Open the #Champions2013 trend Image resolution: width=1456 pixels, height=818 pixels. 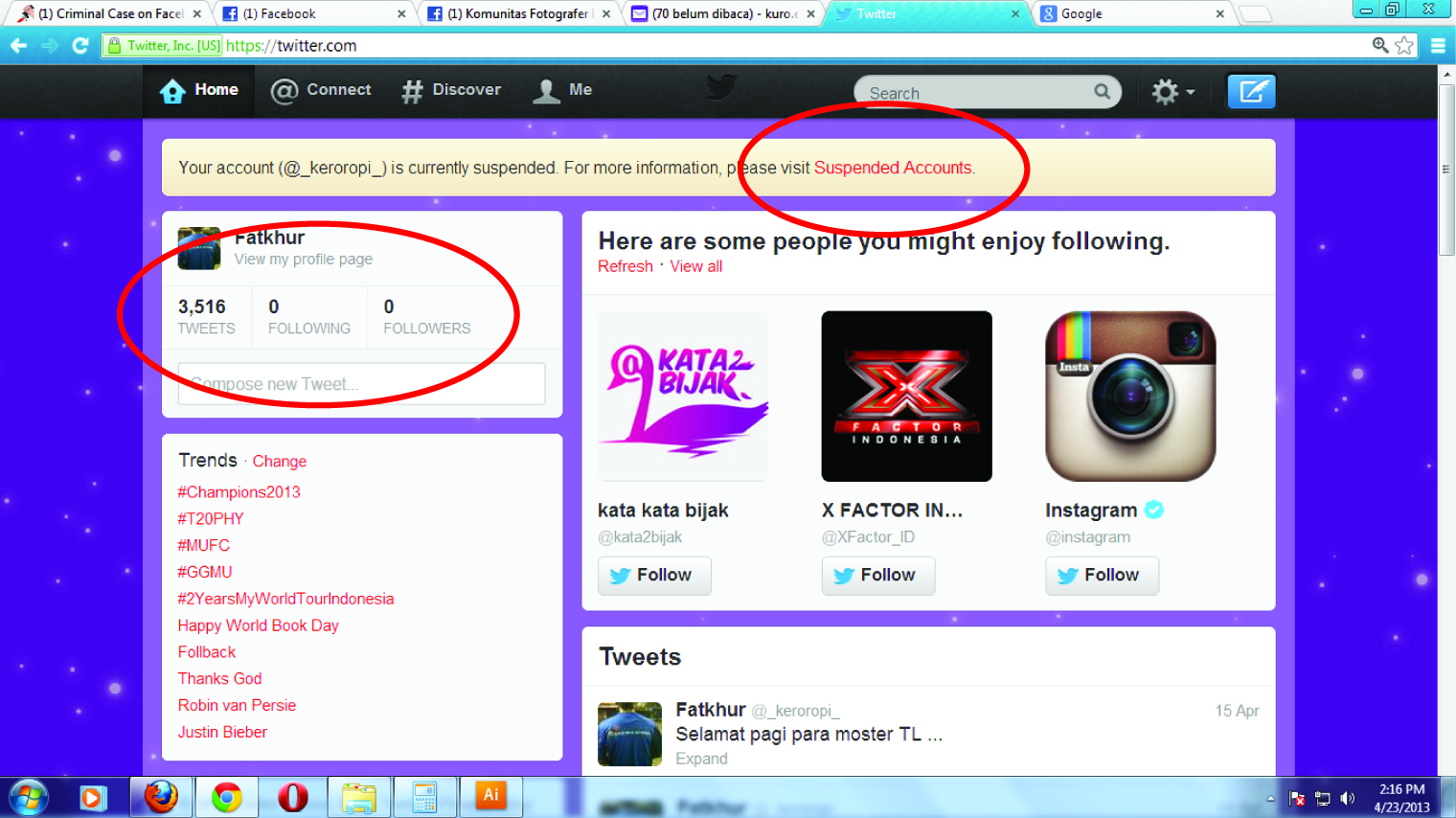[239, 492]
